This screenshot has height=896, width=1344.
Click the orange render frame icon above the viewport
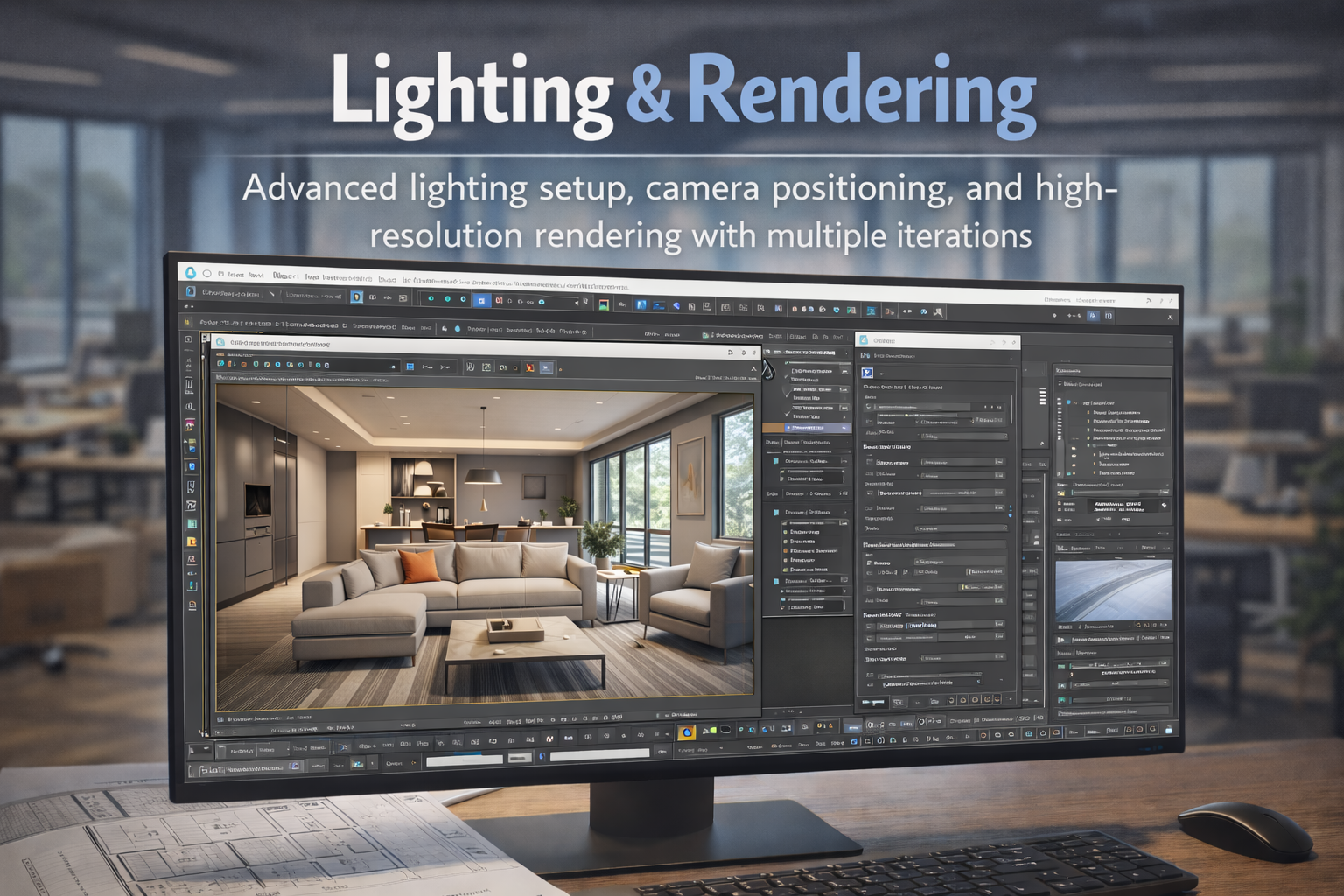[x=529, y=367]
